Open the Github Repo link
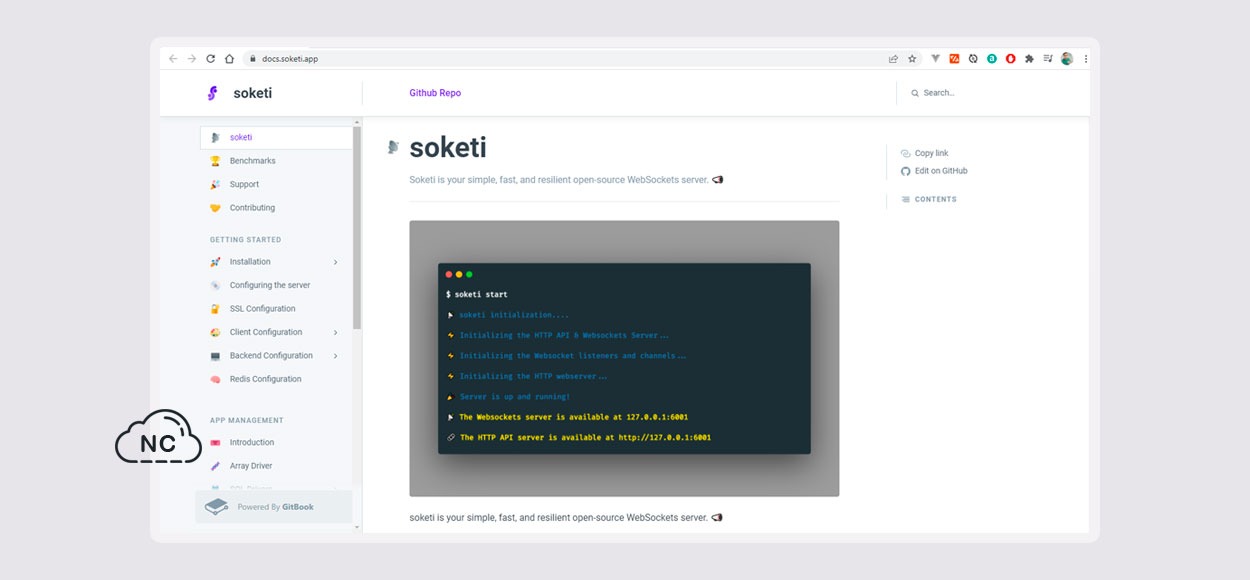 point(435,93)
